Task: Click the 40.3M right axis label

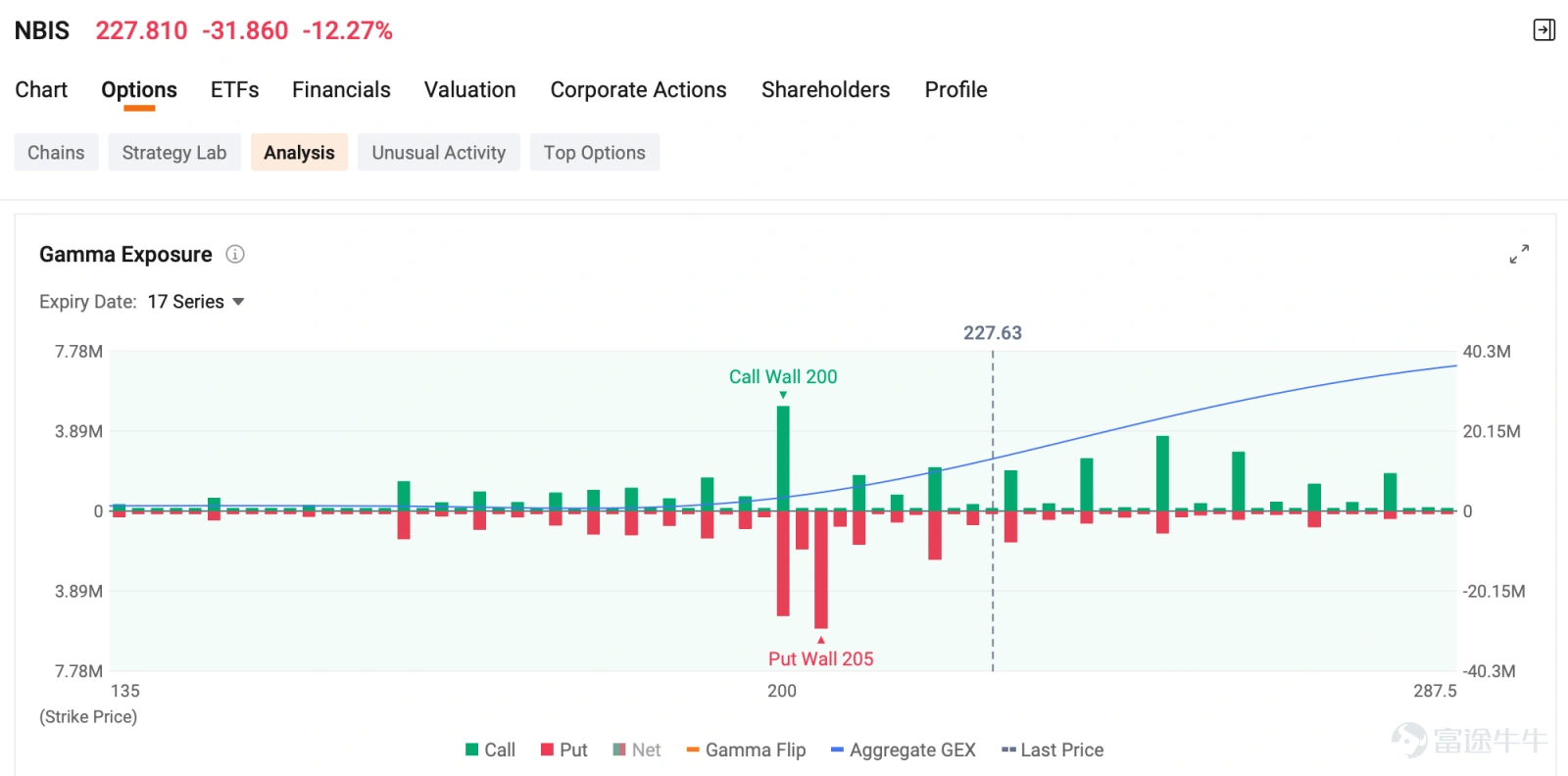Action: 1487,352
